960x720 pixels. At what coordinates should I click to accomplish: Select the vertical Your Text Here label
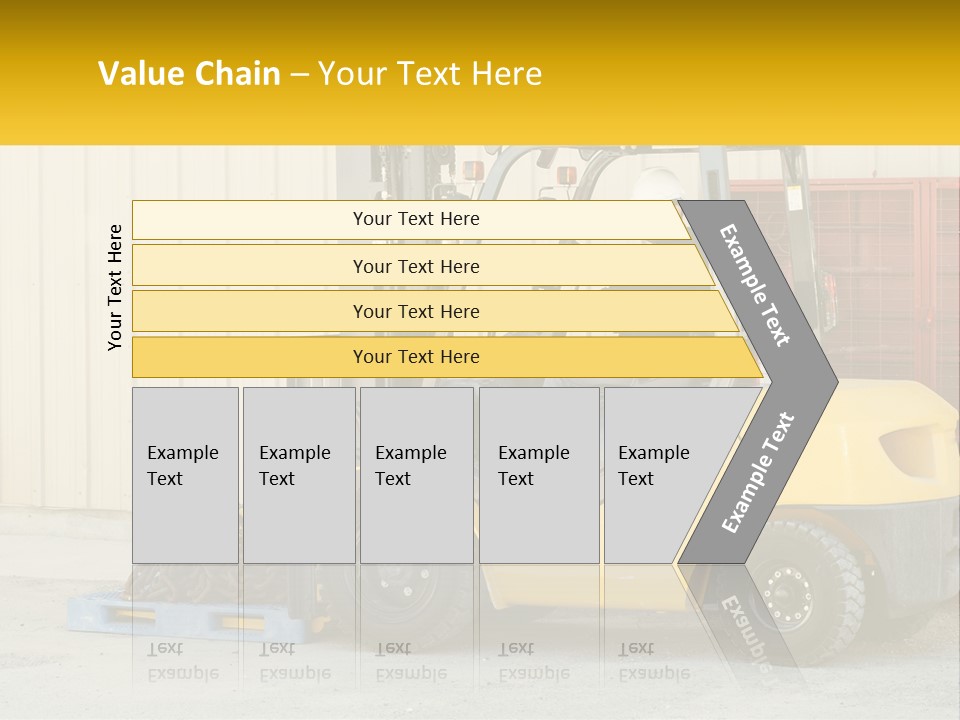click(115, 287)
